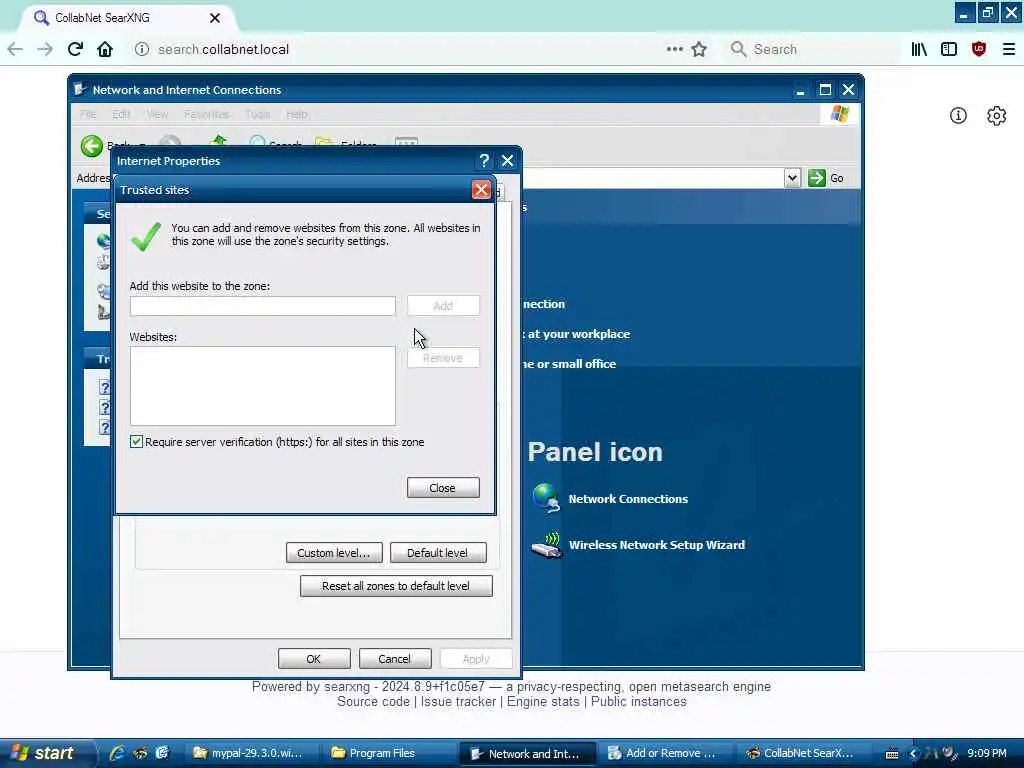
Task: Open the searxng link in footer
Action: click(347, 686)
